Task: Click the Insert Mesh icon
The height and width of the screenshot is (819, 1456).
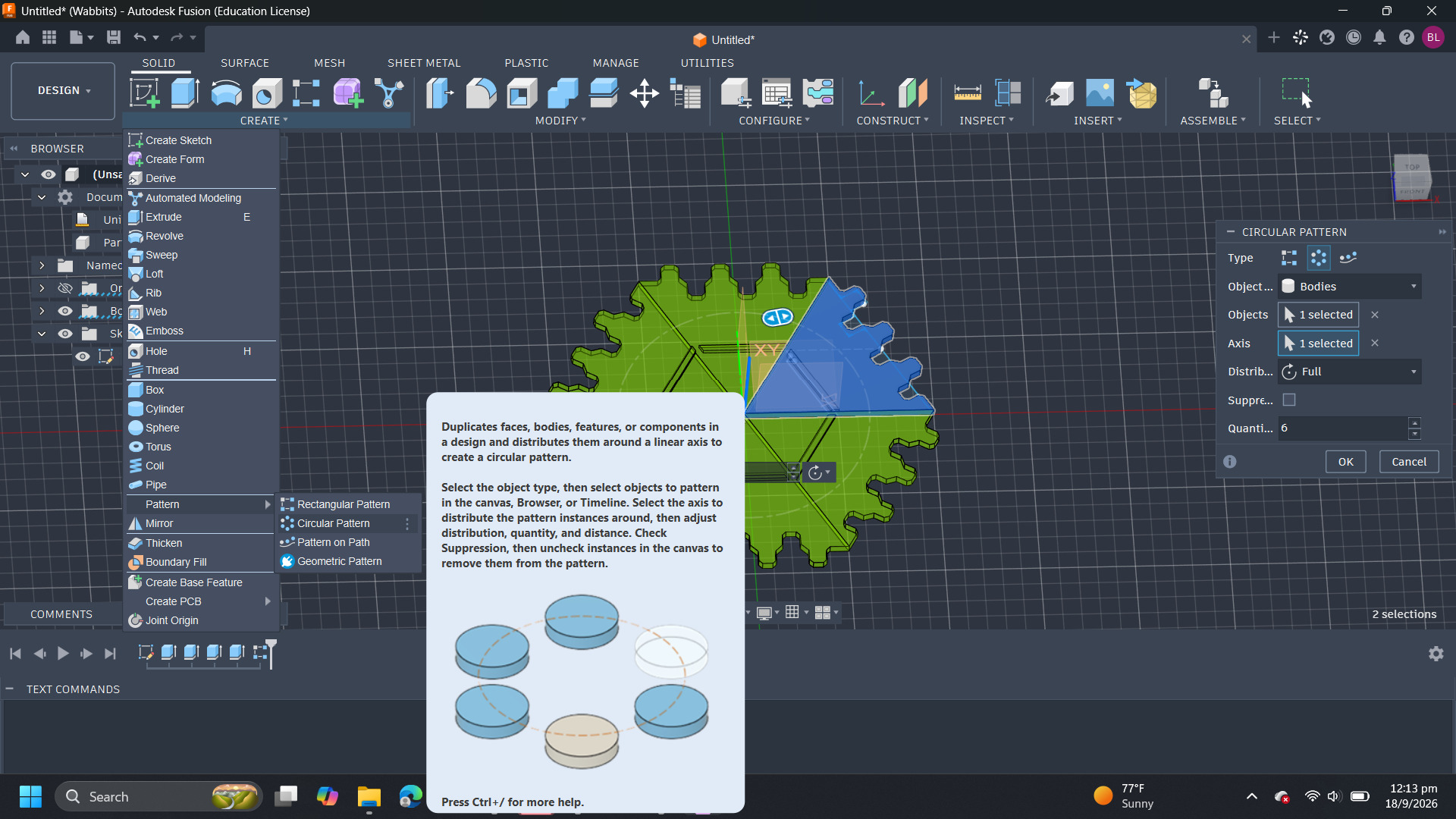Action: (1141, 93)
